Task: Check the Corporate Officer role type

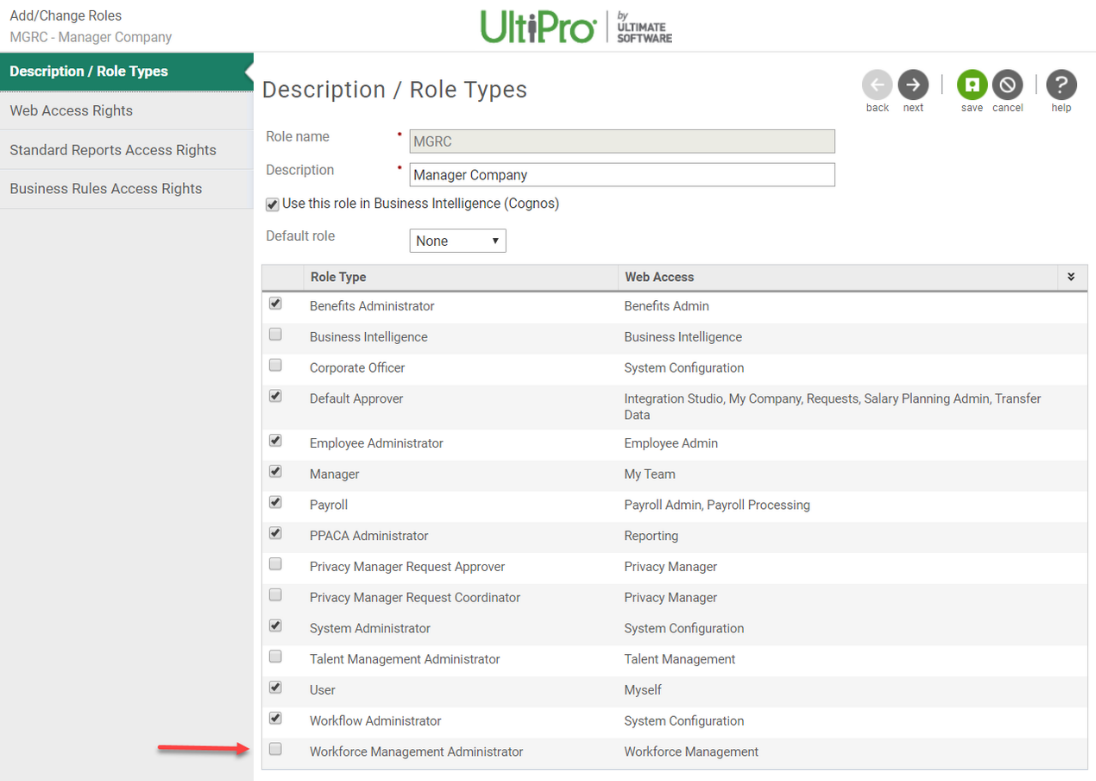Action: click(x=276, y=366)
